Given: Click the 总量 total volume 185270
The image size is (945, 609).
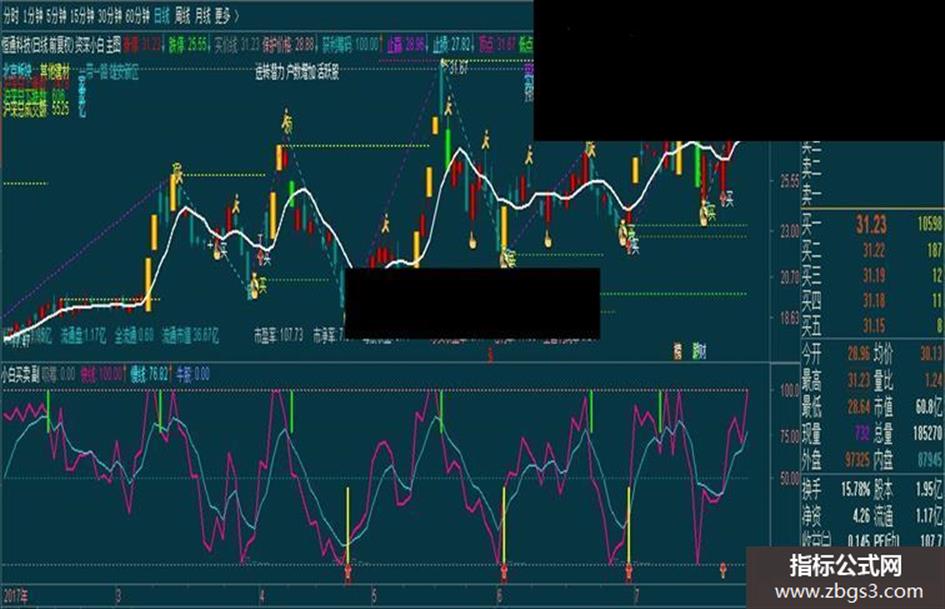Looking at the screenshot, I should click(x=927, y=433).
